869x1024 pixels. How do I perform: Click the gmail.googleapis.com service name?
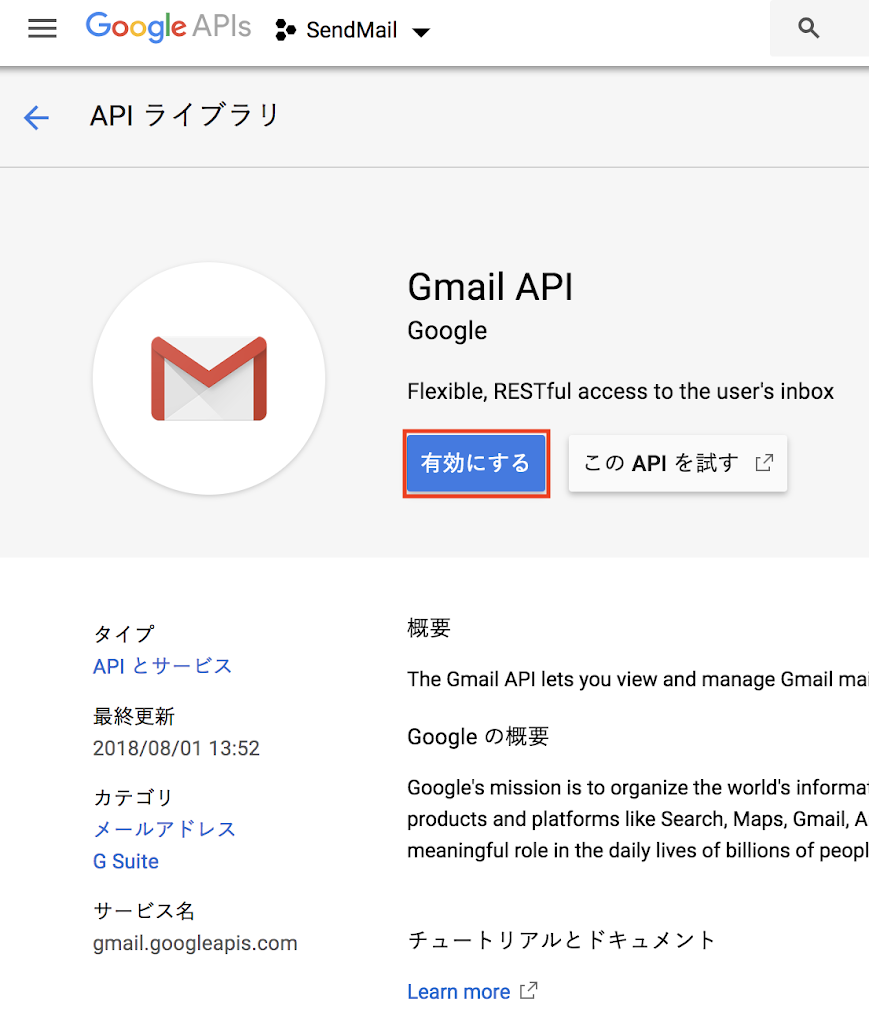click(x=195, y=943)
